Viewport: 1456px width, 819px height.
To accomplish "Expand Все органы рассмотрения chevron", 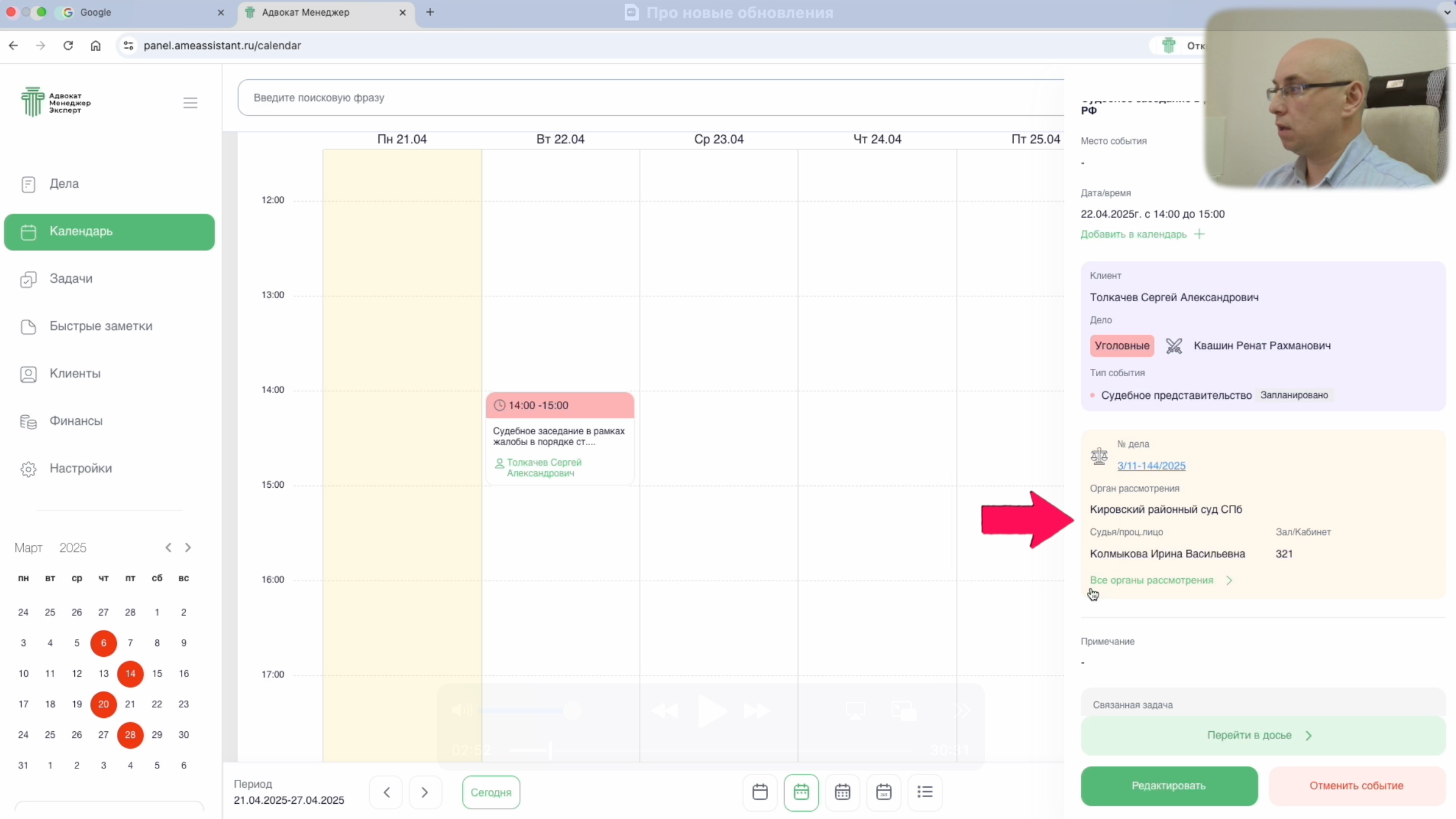I will click(x=1229, y=580).
